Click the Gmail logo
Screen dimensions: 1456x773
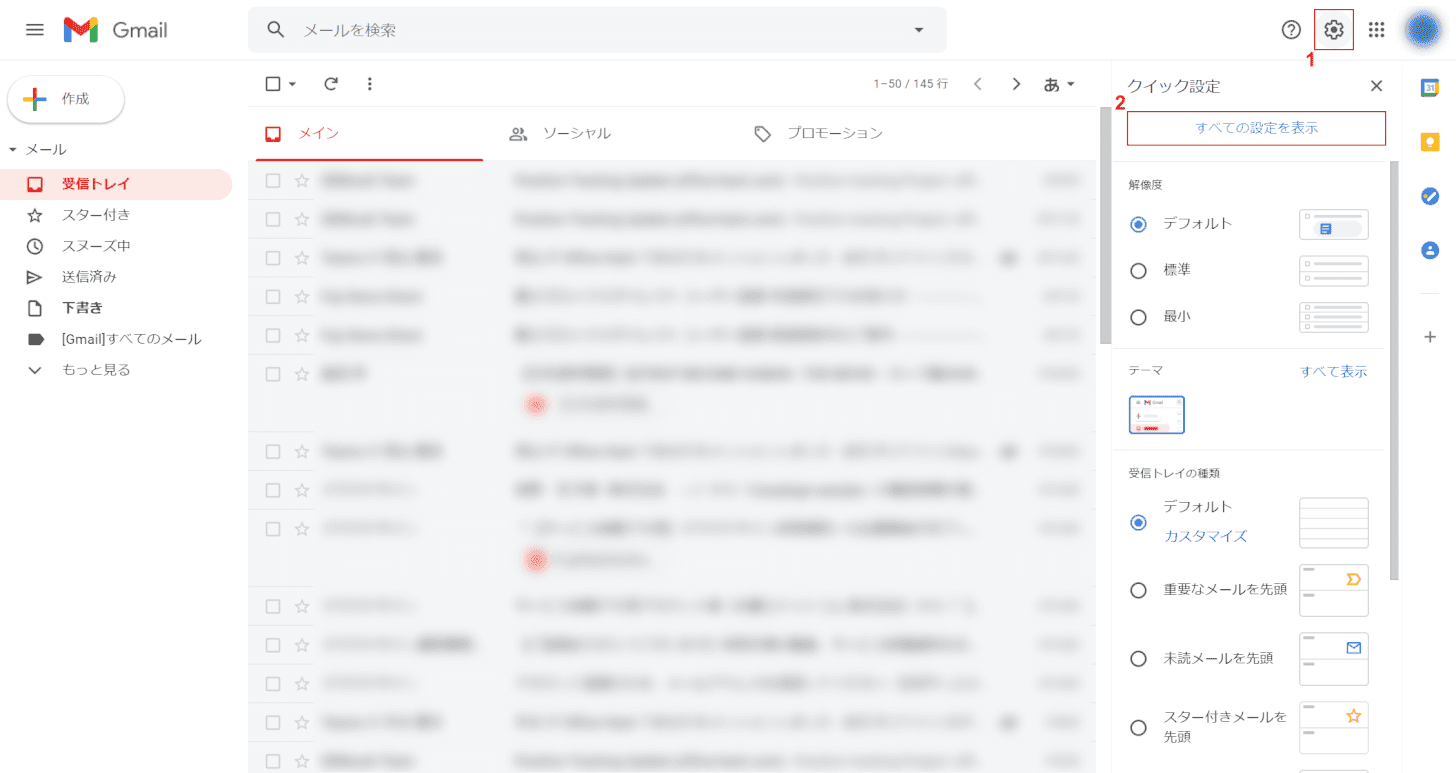tap(116, 30)
